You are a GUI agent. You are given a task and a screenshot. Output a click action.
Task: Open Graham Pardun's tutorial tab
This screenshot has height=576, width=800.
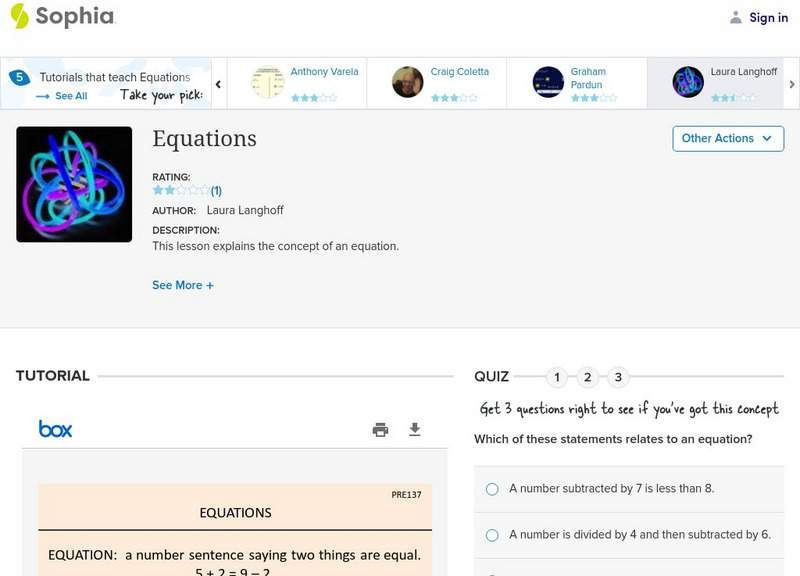(576, 82)
